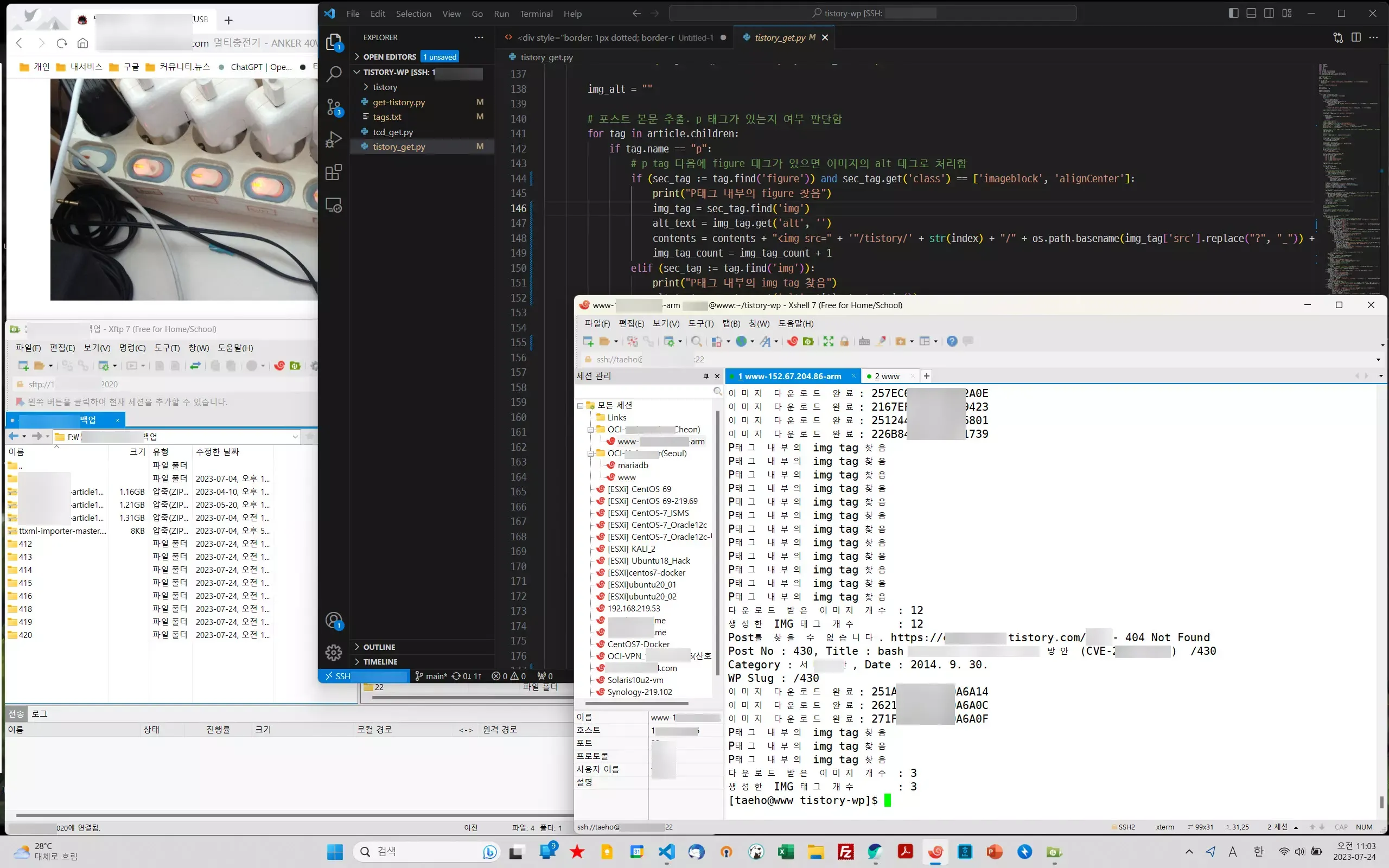1389x868 pixels.
Task: Open tcd_get.py in the Explorer
Action: click(393, 132)
